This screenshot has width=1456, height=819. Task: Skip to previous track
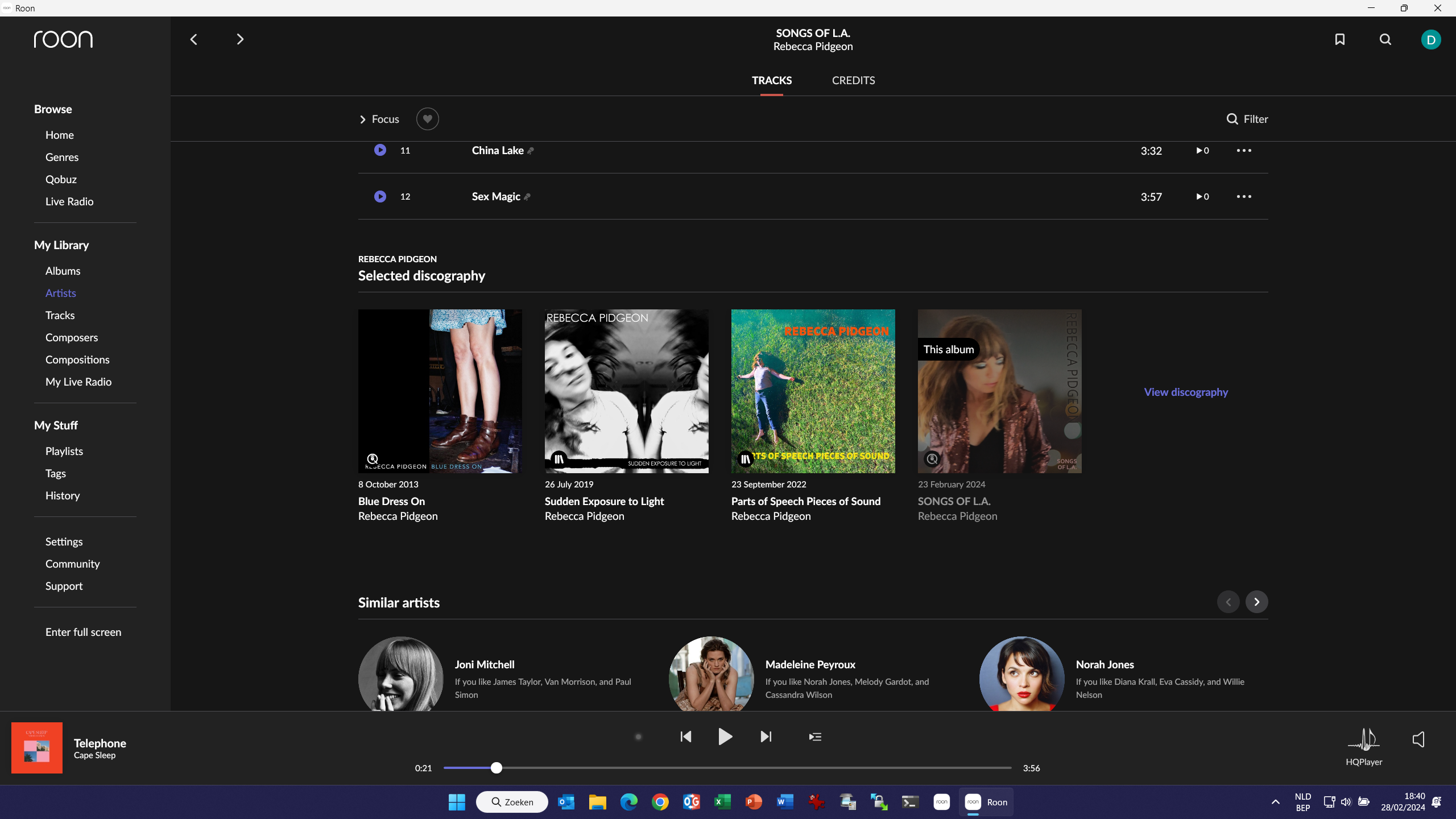(686, 737)
